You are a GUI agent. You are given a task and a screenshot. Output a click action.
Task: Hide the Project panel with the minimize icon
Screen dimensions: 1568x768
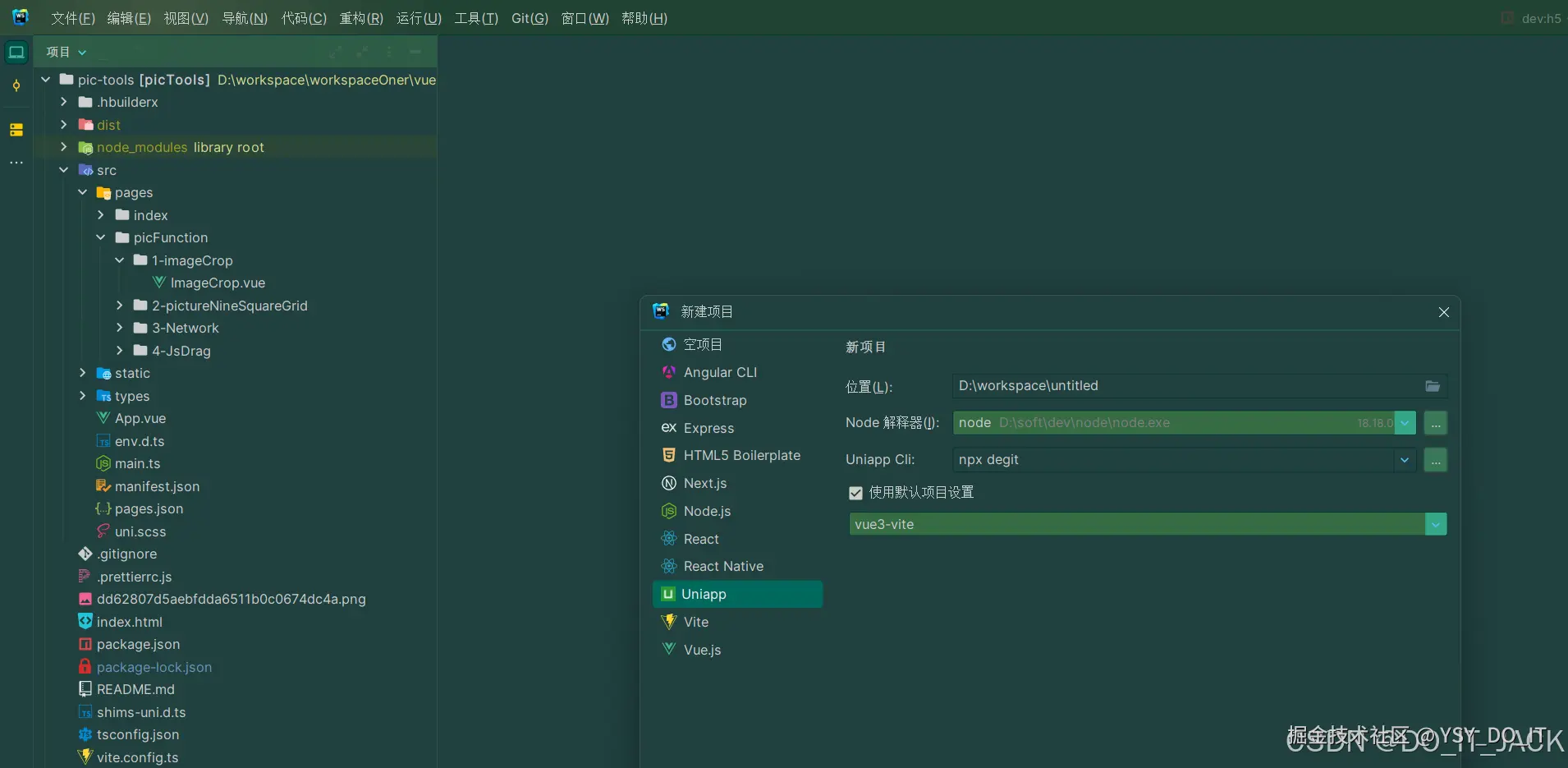click(x=415, y=53)
